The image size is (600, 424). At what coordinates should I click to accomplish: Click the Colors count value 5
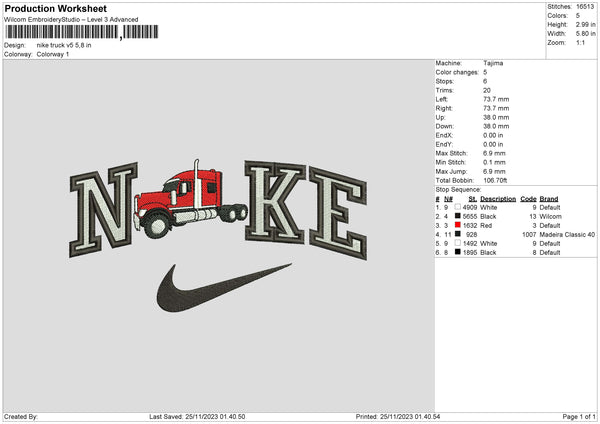coord(578,16)
